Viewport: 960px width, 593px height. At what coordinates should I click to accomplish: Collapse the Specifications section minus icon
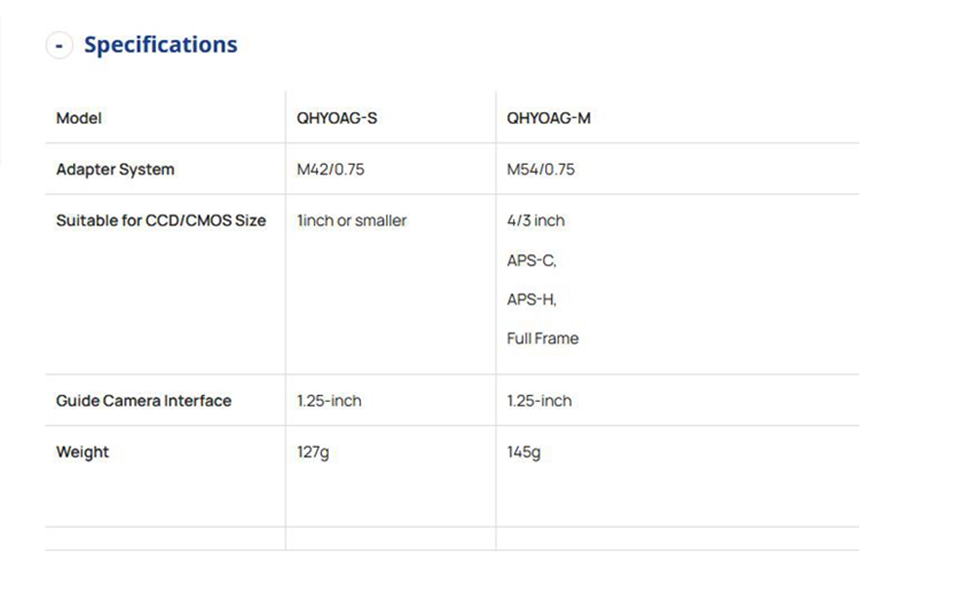(x=59, y=46)
